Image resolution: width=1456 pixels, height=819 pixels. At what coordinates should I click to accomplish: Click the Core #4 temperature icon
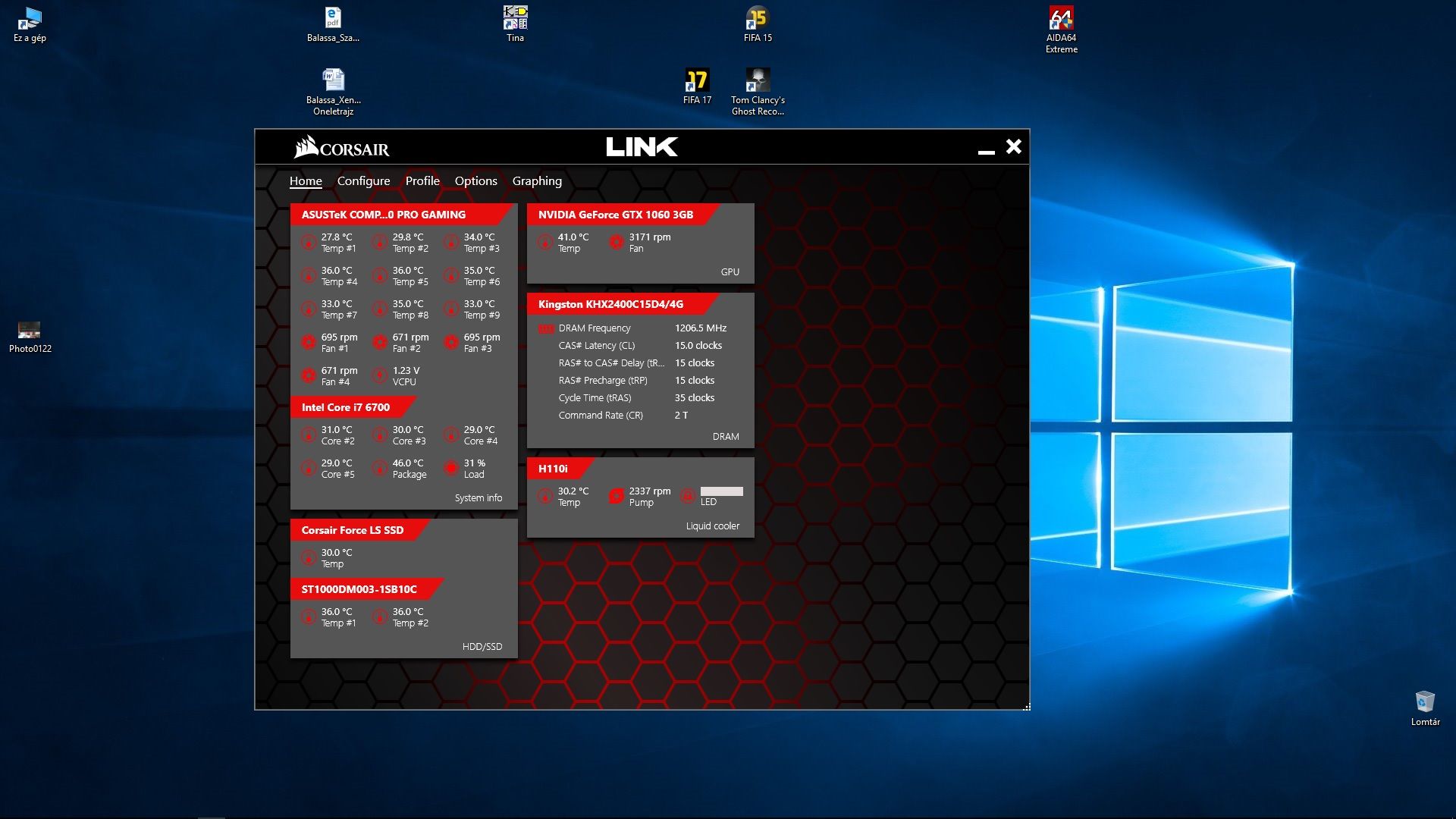tap(451, 435)
